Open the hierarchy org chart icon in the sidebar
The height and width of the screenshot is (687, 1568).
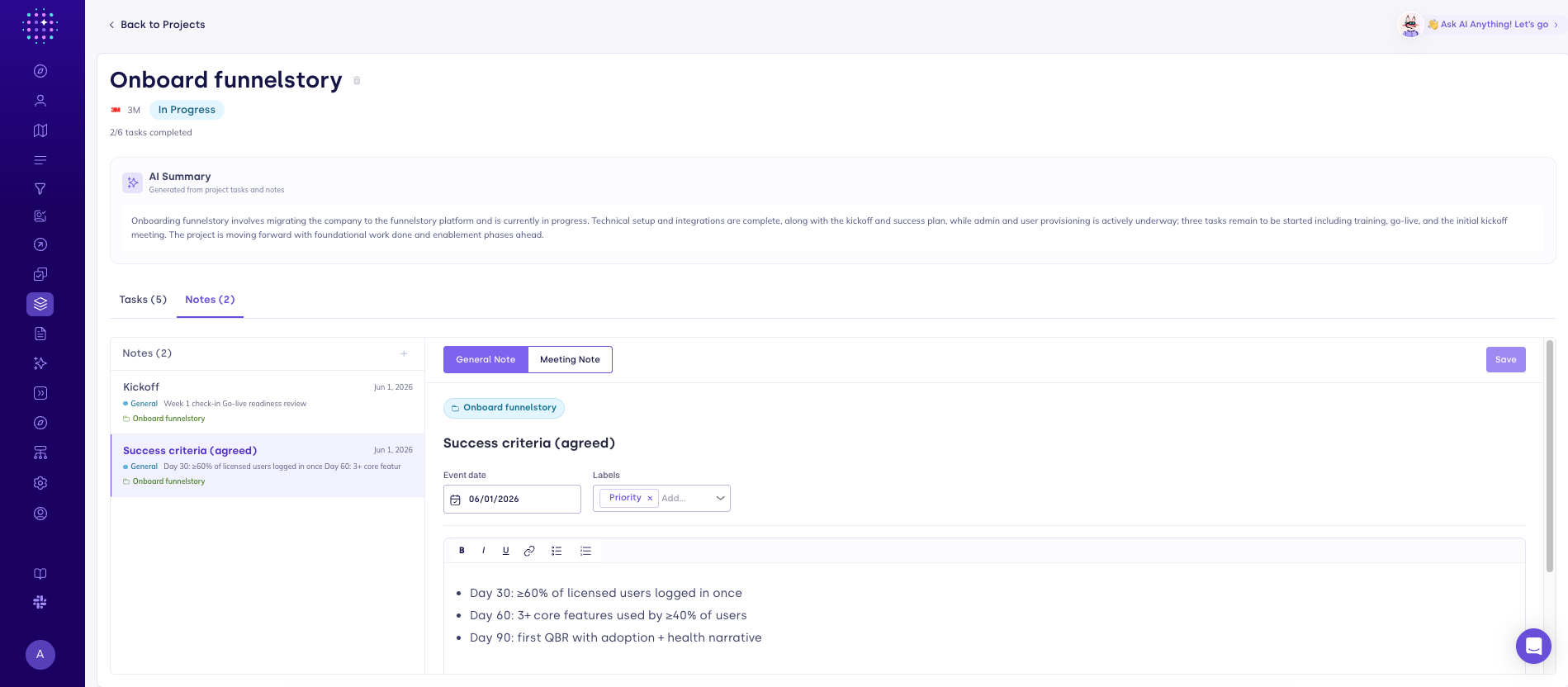tap(40, 452)
